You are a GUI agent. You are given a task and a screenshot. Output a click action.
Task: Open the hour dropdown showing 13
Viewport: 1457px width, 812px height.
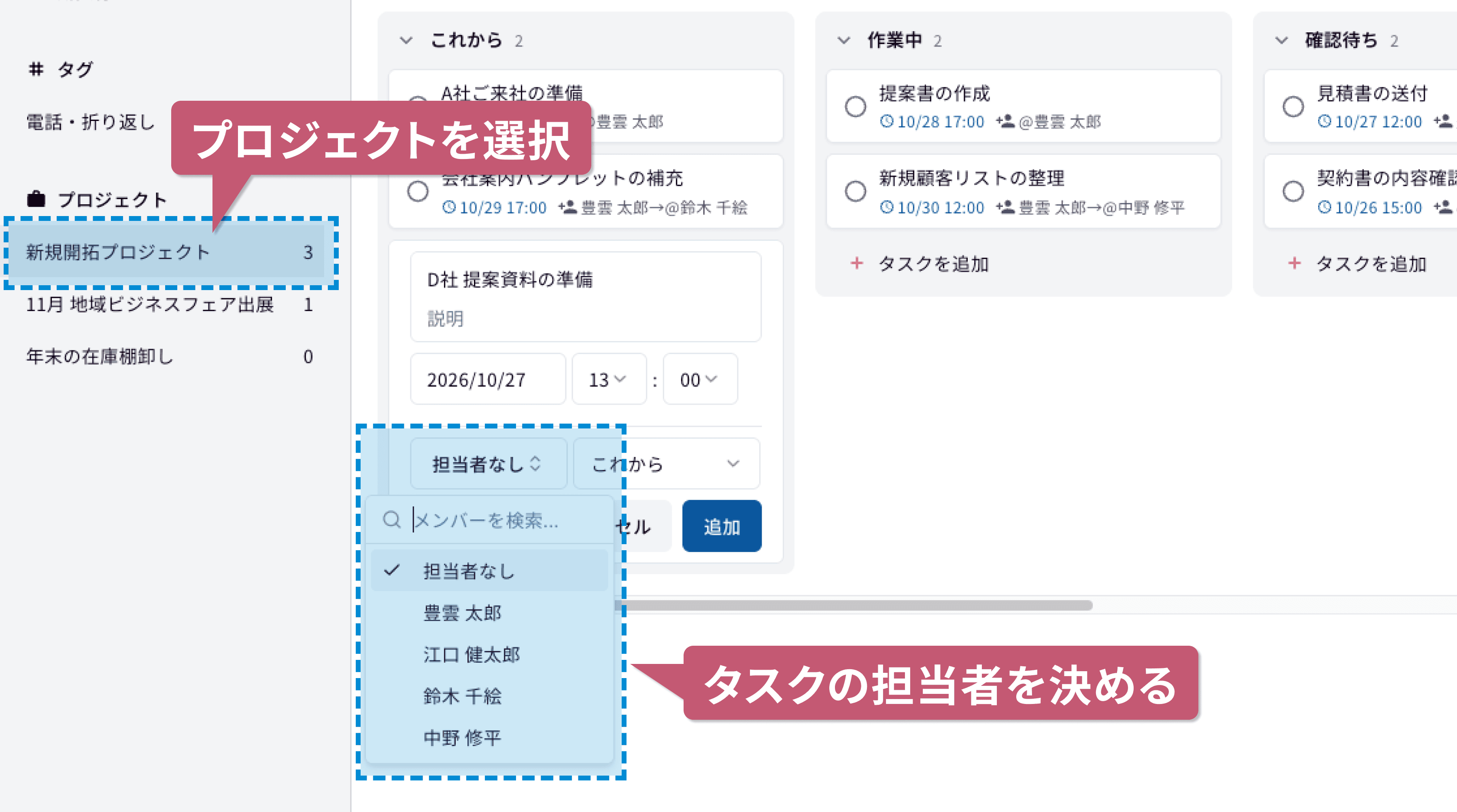[x=609, y=379]
